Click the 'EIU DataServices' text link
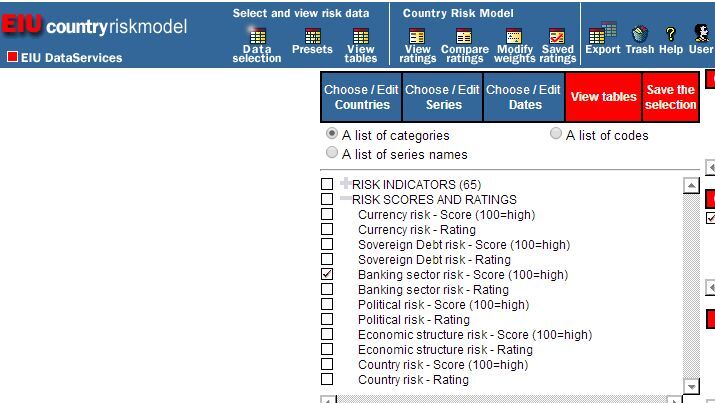Image resolution: width=715 pixels, height=403 pixels. point(72,58)
